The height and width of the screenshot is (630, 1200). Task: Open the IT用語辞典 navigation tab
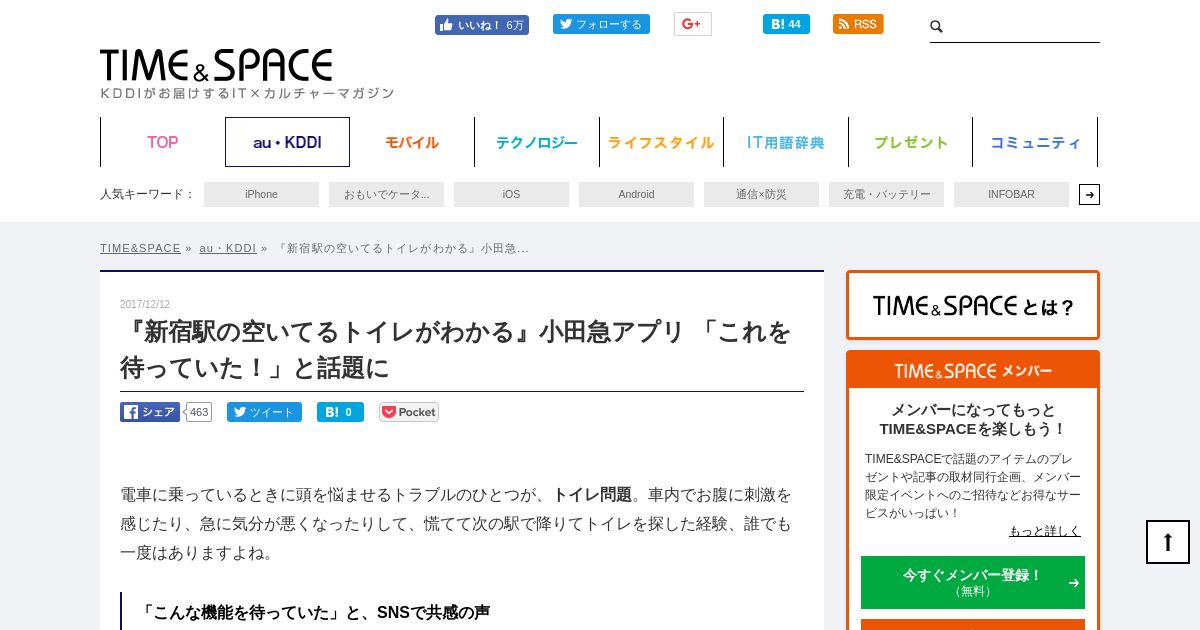(786, 142)
